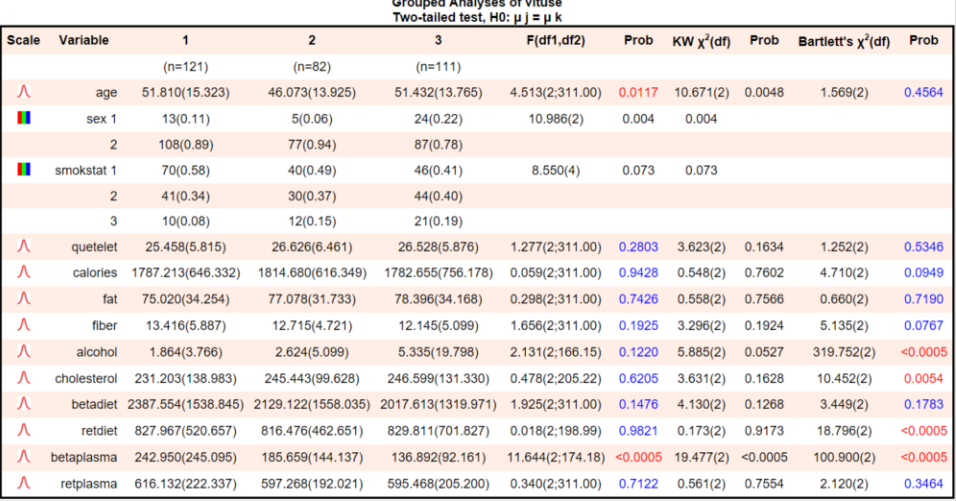This screenshot has width=956, height=501.
Task: Click the distribution icon in the betaplasma row
Action: coord(24,458)
